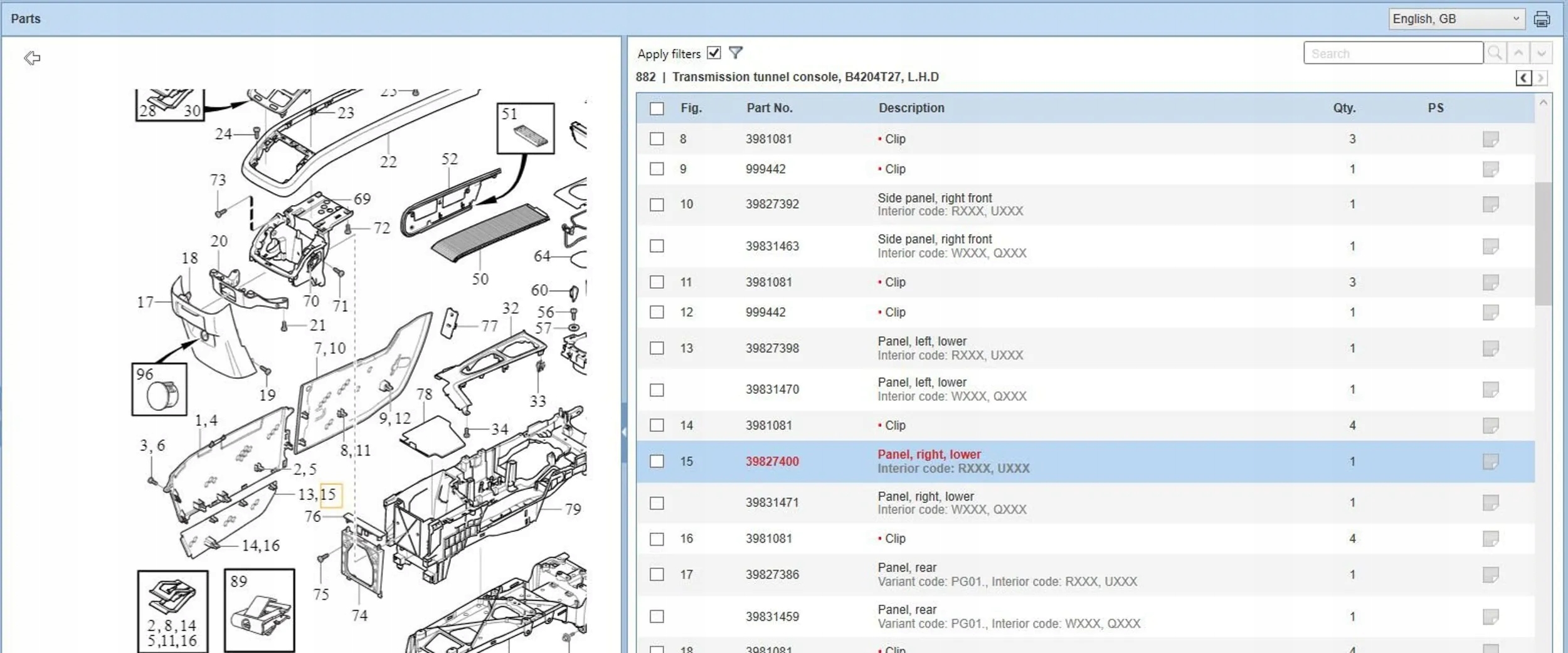Go back with the left arrow icon

pos(32,58)
